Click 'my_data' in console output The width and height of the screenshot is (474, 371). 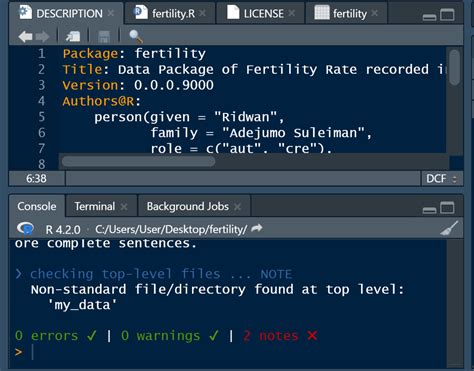82,305
